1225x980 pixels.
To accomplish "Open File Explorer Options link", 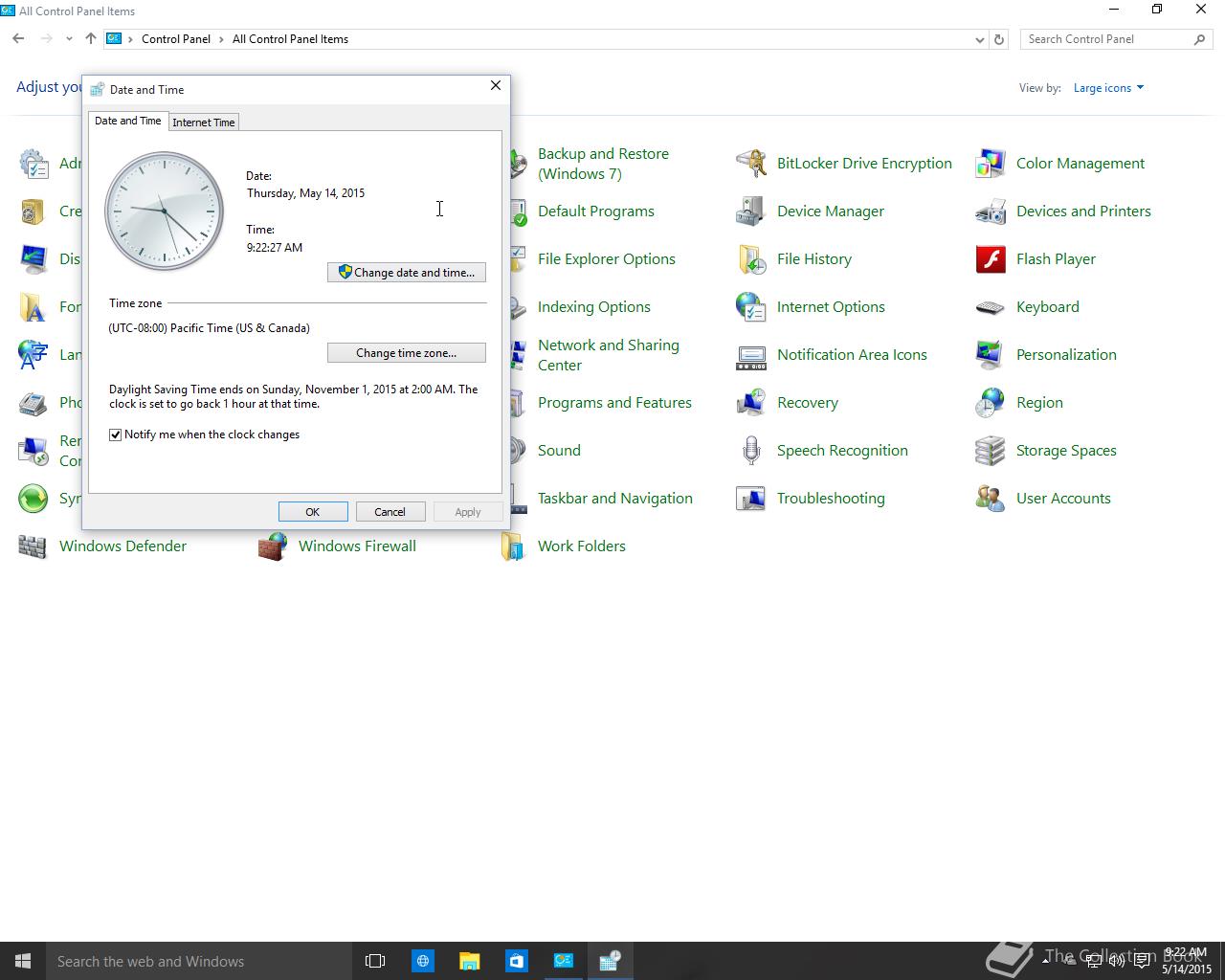I will [607, 259].
